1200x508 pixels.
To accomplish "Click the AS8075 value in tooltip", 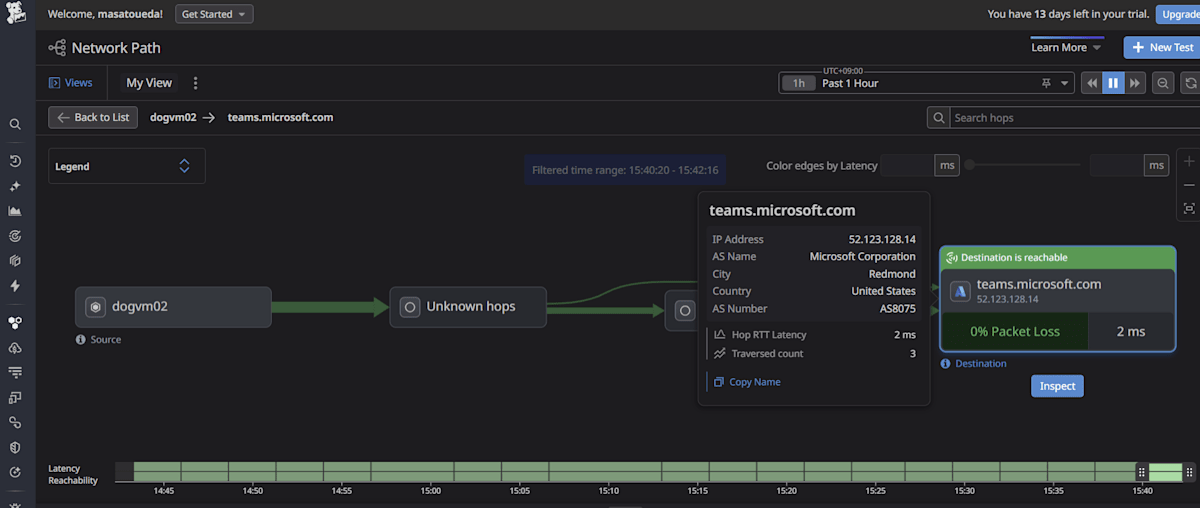I will 898,309.
